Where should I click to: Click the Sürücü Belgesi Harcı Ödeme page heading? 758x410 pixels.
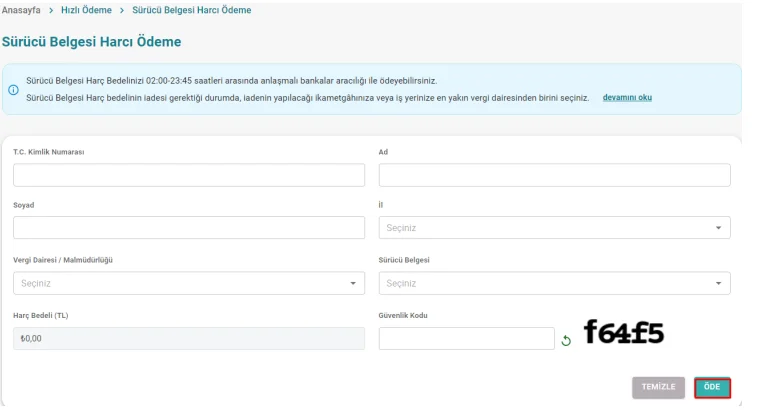coord(91,44)
